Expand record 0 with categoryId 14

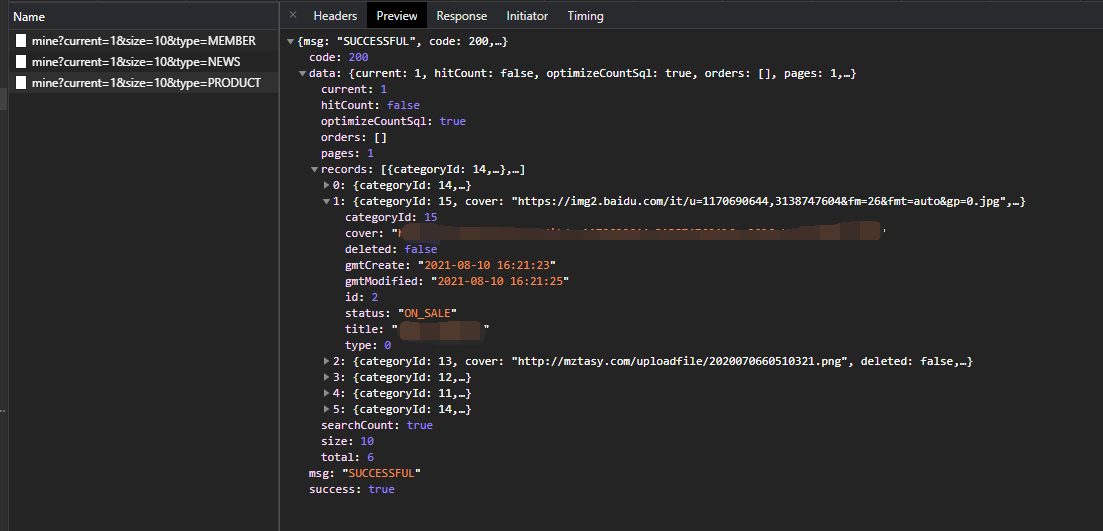coord(327,186)
